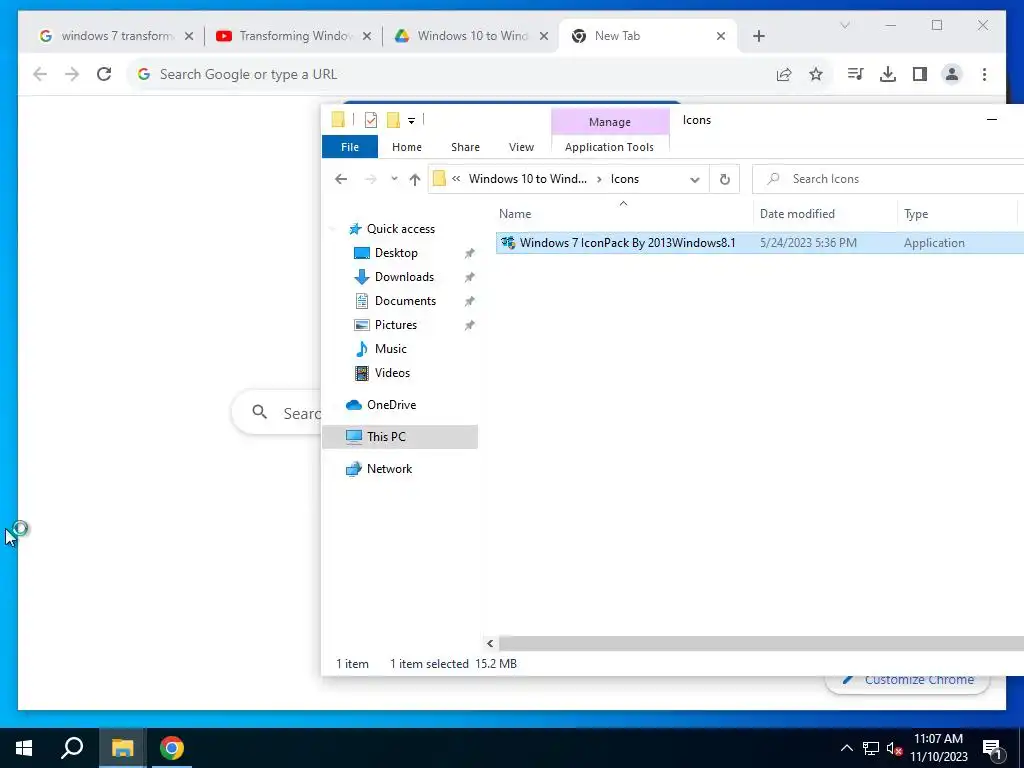Switch to the YouTube Transforming Windows tab

point(292,36)
